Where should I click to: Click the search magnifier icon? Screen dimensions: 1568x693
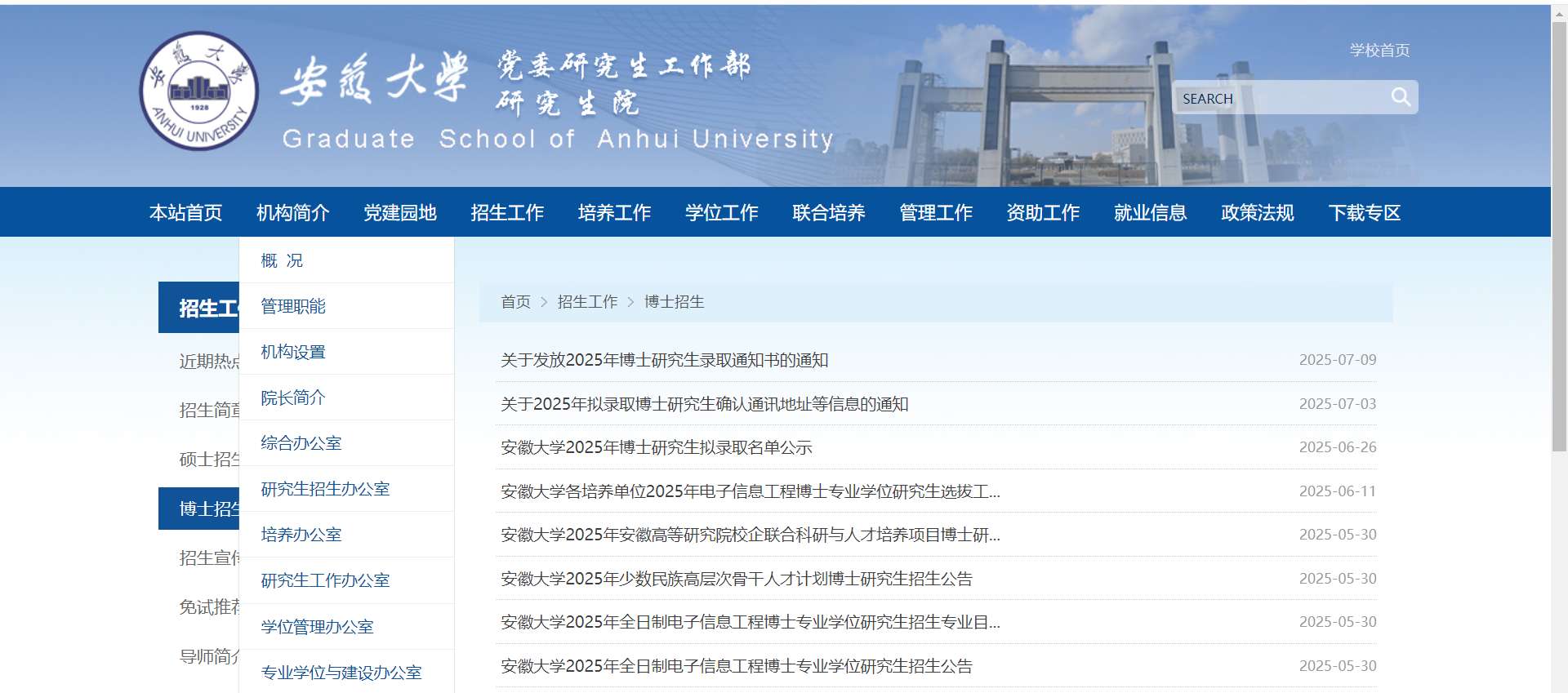point(1401,97)
